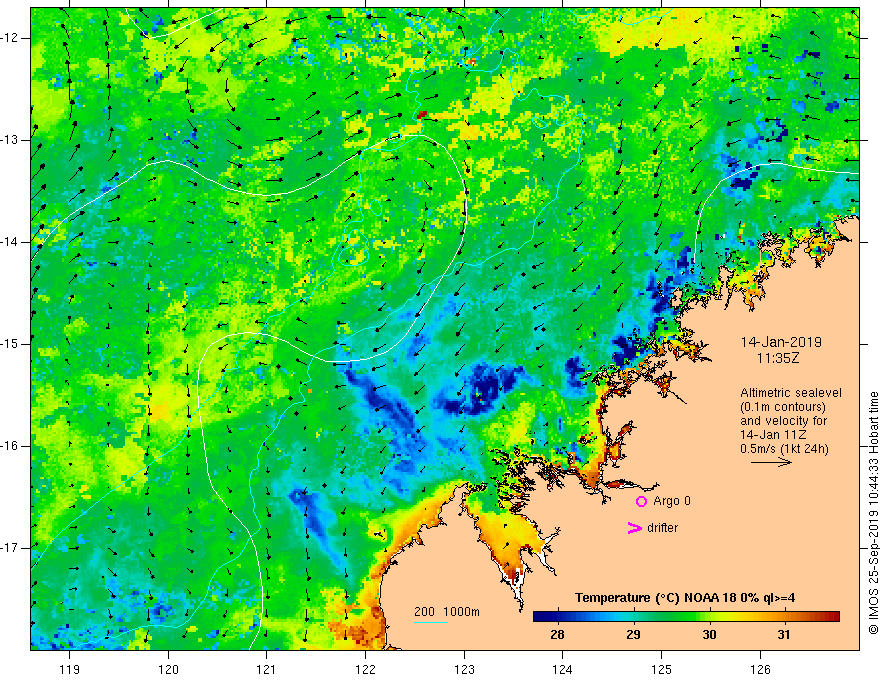
Task: Click the "14-Jan-2019" date text
Action: [x=781, y=342]
